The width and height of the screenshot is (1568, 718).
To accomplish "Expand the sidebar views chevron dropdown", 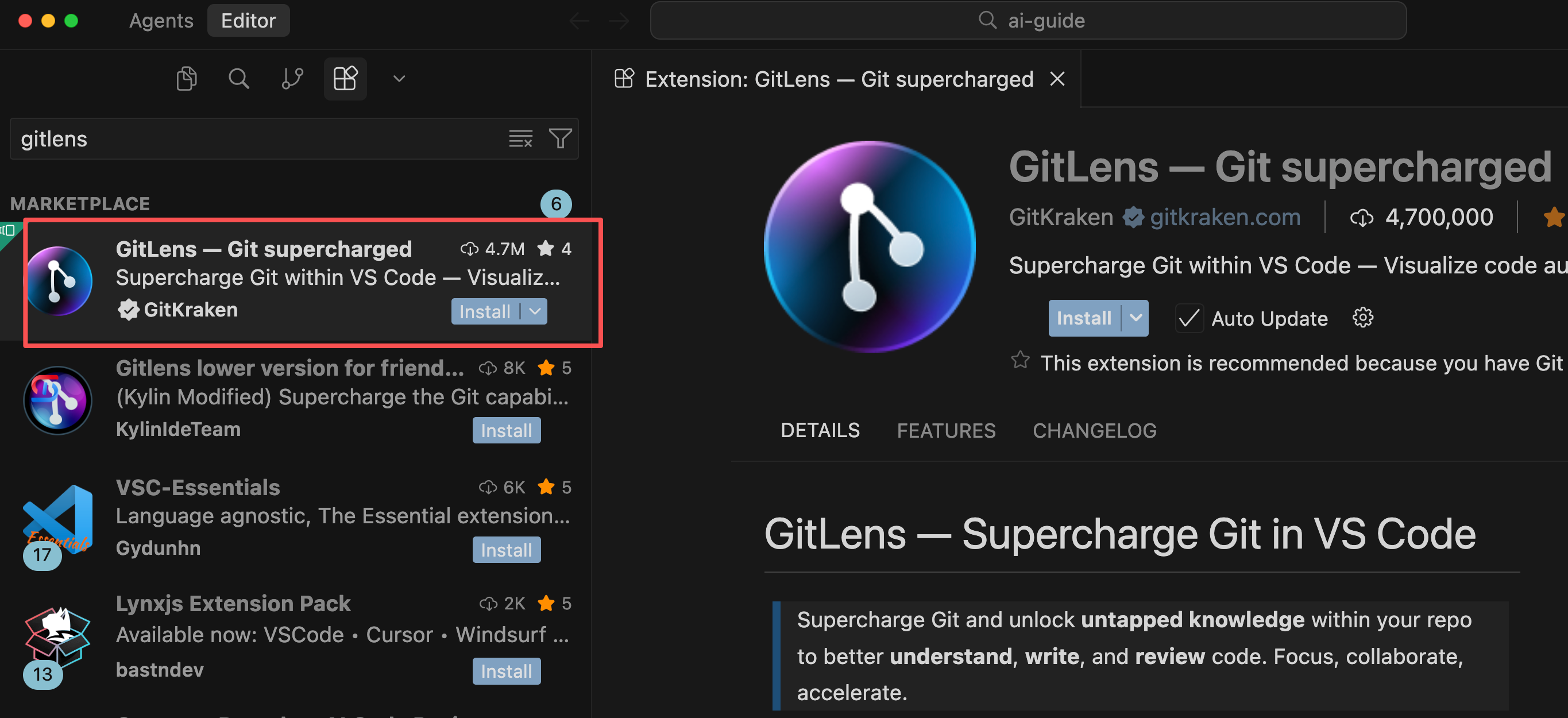I will (x=399, y=79).
